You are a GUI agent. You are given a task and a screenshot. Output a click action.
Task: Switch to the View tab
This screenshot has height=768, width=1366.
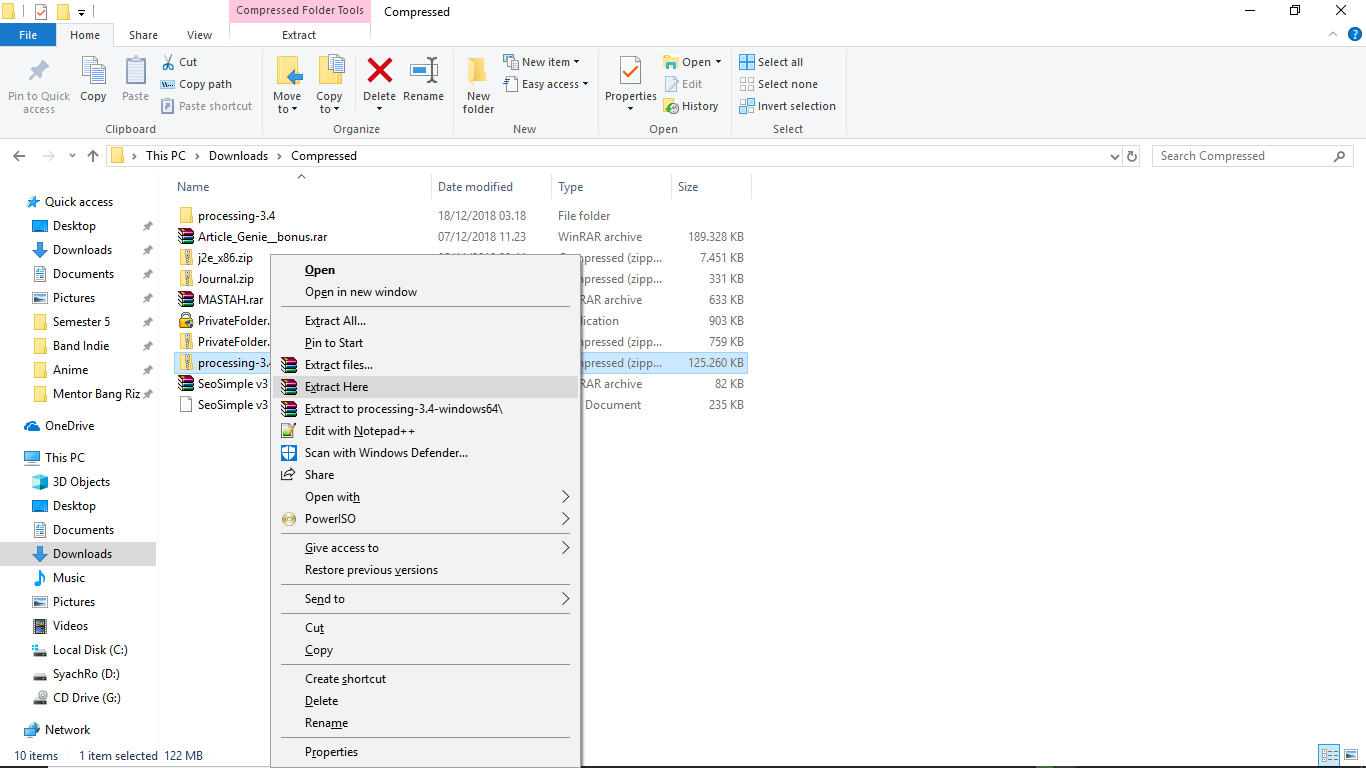coord(199,34)
